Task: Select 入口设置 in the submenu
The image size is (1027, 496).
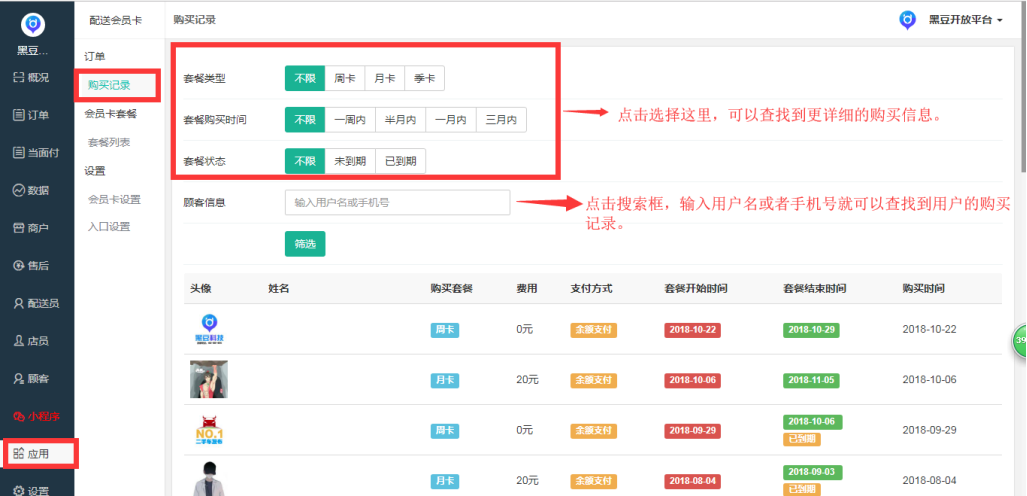Action: (x=109, y=227)
